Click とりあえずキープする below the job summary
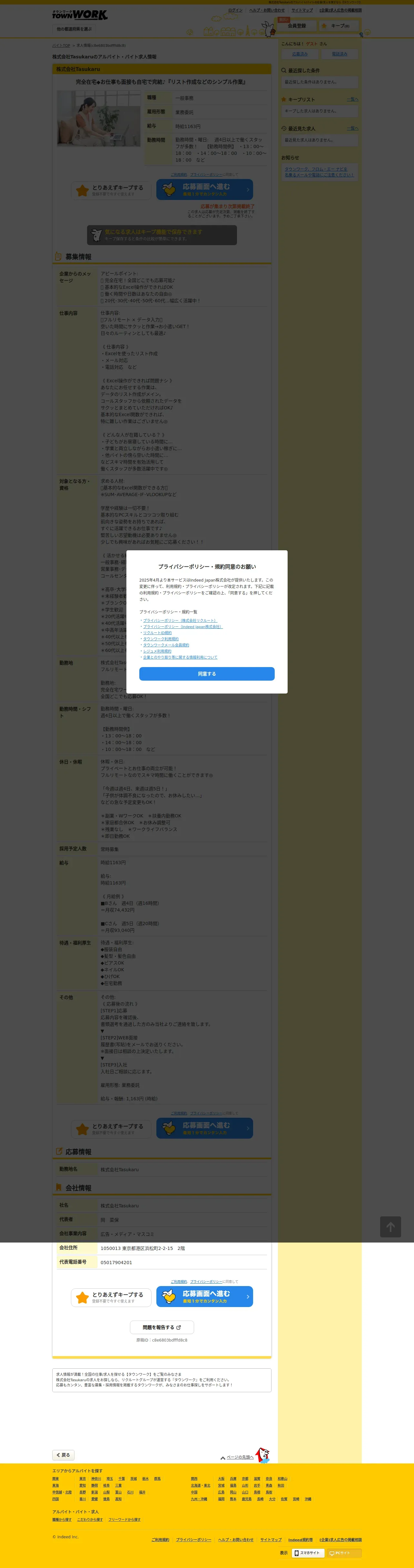Image resolution: width=414 pixels, height=1568 pixels. pos(111,190)
